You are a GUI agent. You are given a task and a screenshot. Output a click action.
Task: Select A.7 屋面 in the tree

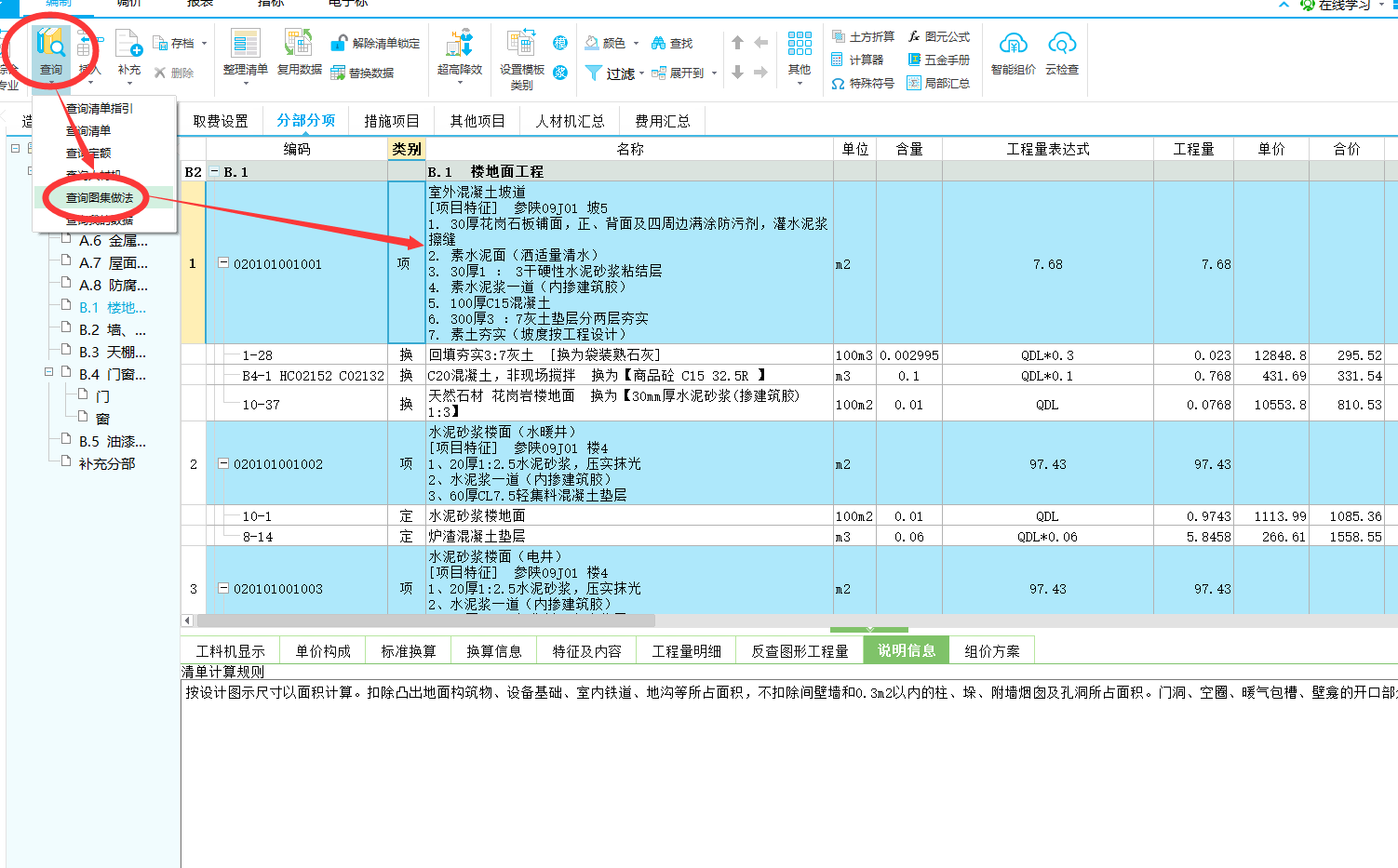tap(113, 262)
